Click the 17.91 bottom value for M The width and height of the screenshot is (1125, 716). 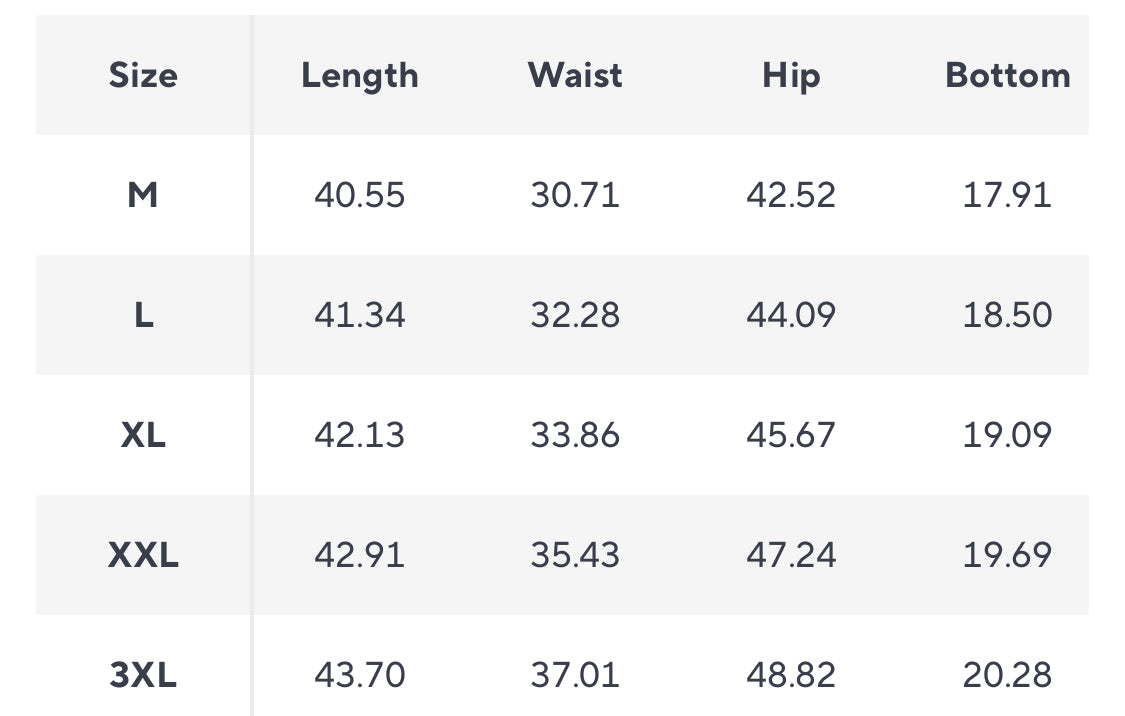pos(1007,195)
